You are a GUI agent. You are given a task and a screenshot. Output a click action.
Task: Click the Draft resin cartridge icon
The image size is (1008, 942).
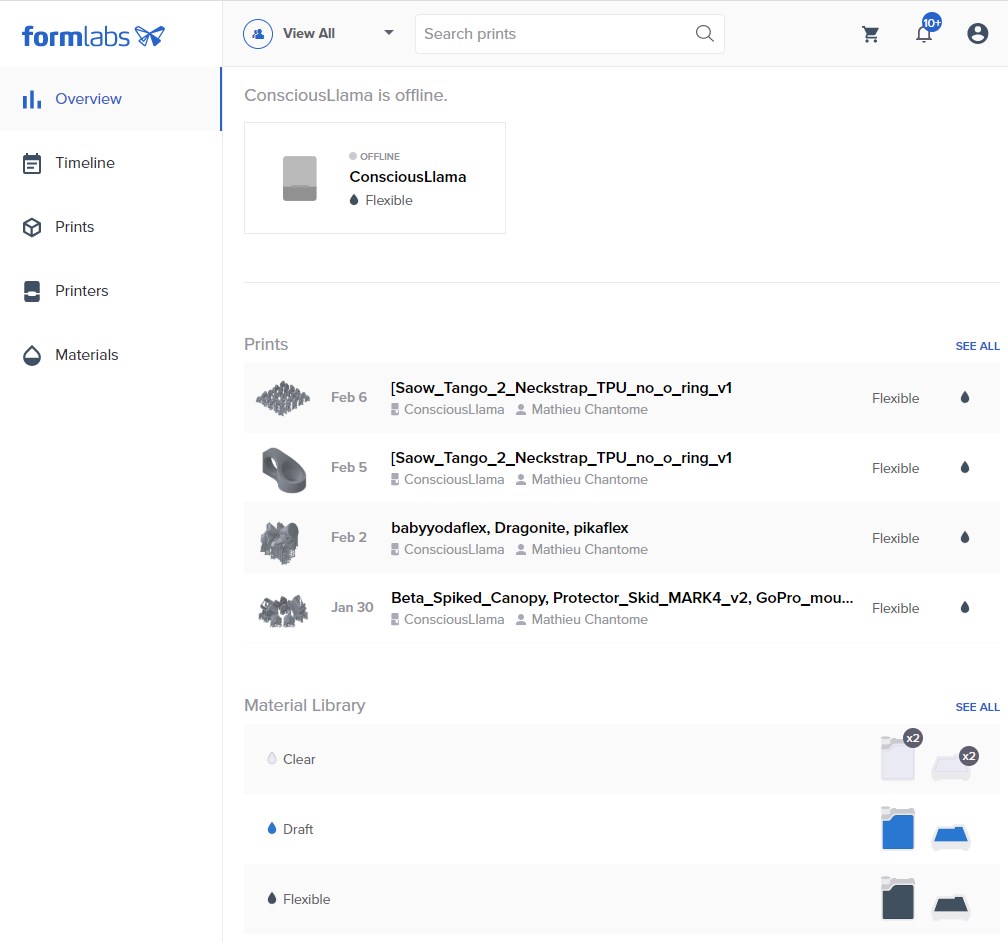click(x=897, y=828)
